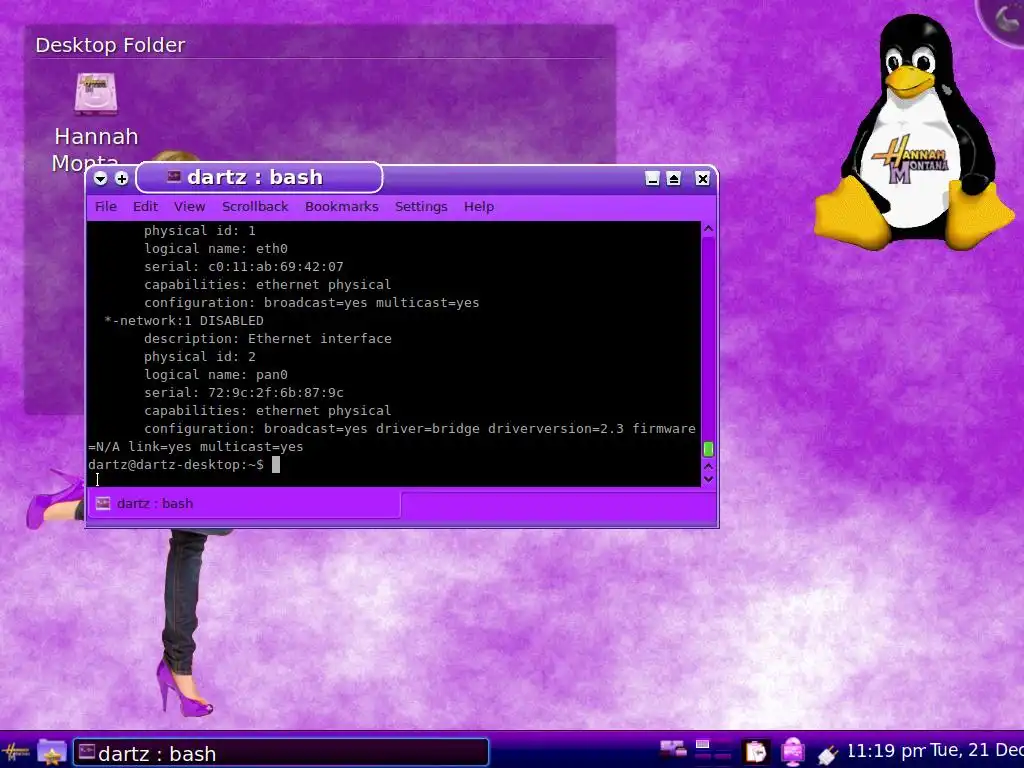
Task: Click the 'Desktop Folder' widget title
Action: [x=110, y=45]
